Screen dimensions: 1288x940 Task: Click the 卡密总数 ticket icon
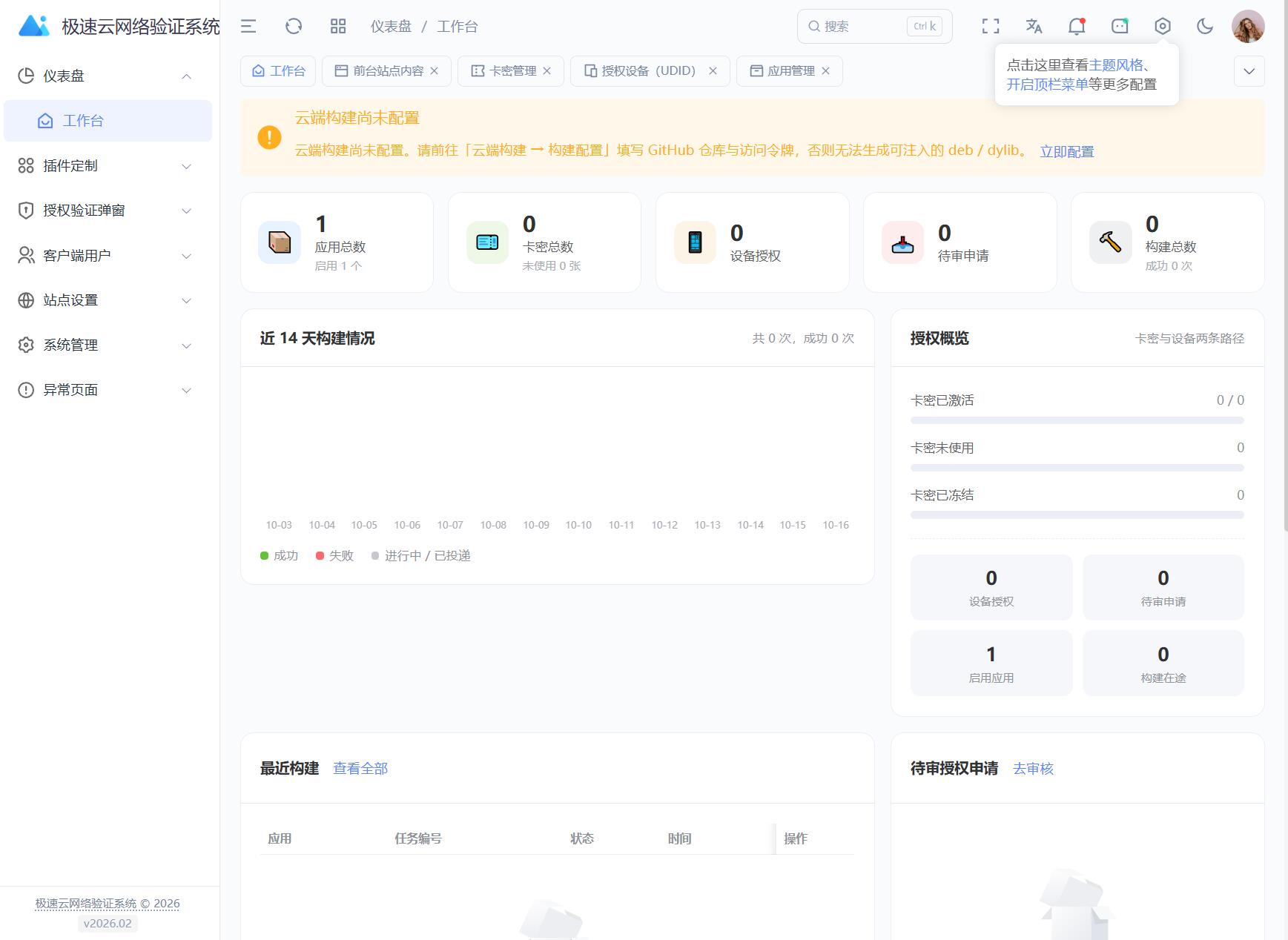pyautogui.click(x=487, y=242)
